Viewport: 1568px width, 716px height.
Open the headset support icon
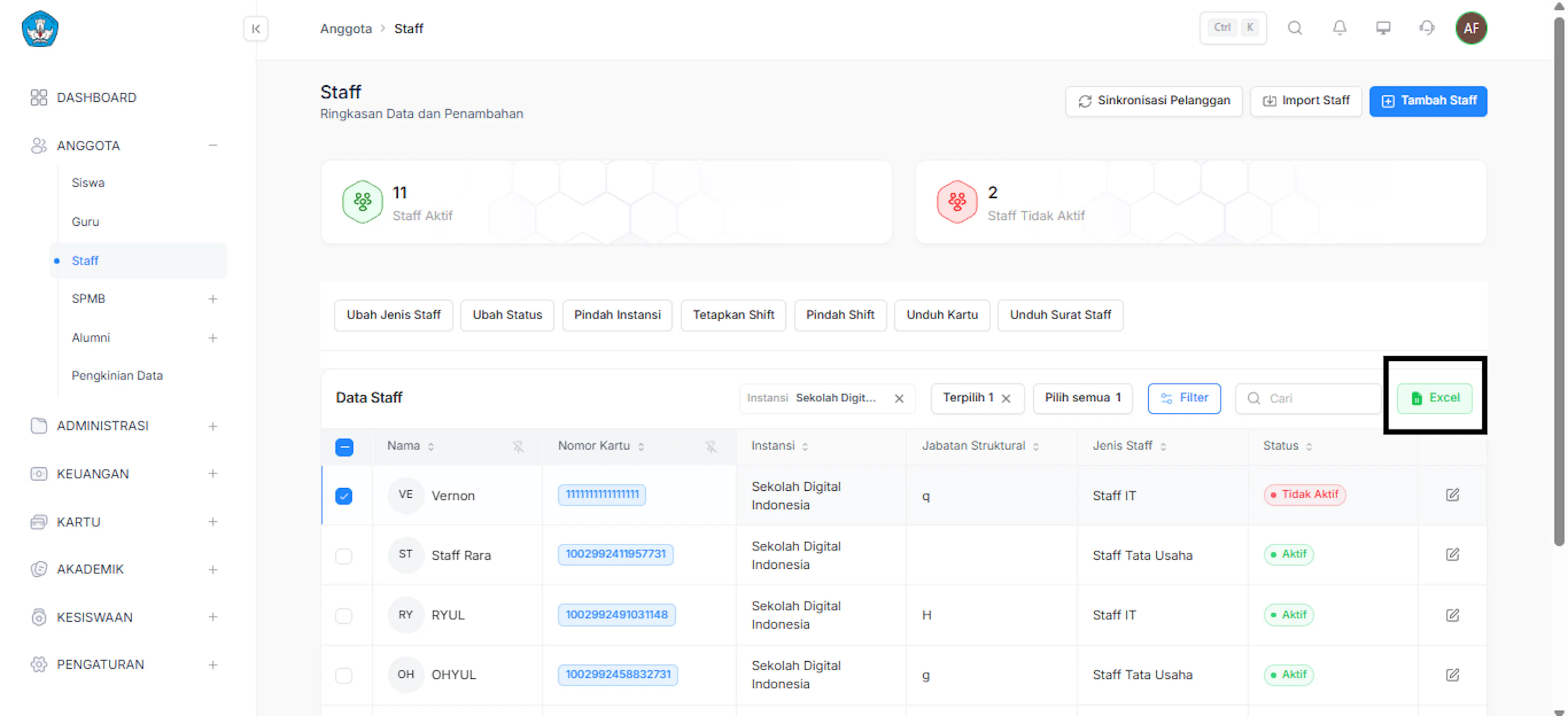(1427, 28)
